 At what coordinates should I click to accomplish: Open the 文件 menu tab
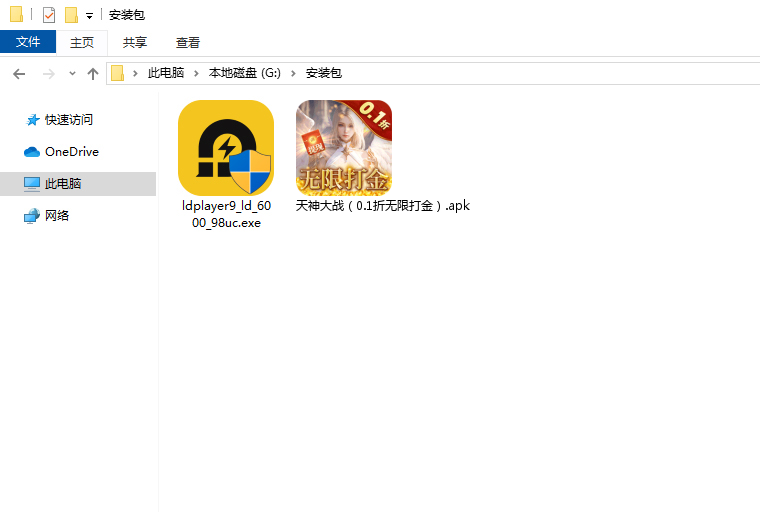(x=28, y=42)
